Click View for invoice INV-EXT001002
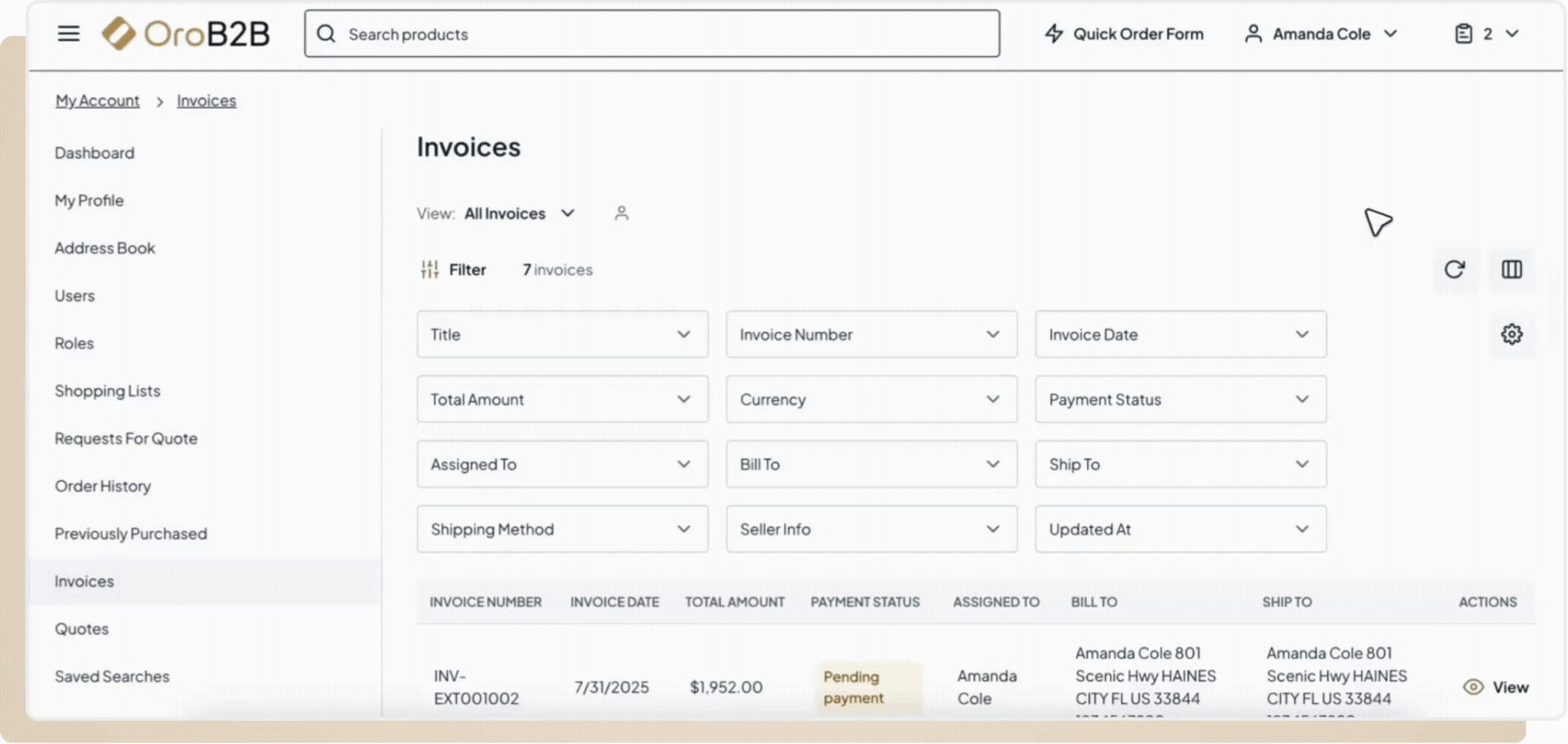 point(1496,687)
